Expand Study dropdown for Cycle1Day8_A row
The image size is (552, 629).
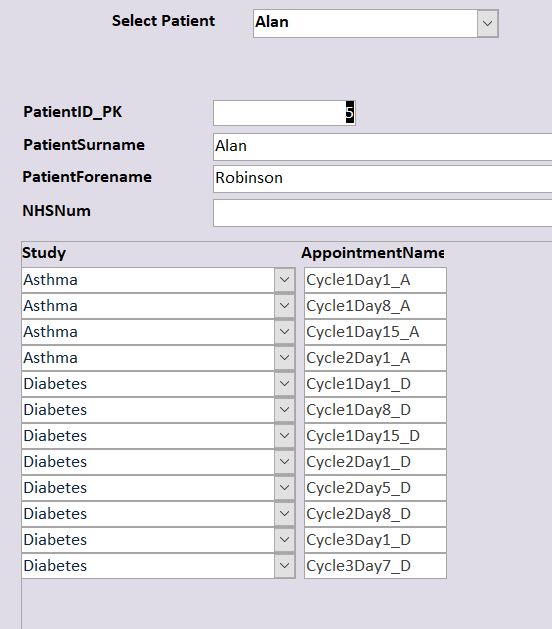point(285,306)
